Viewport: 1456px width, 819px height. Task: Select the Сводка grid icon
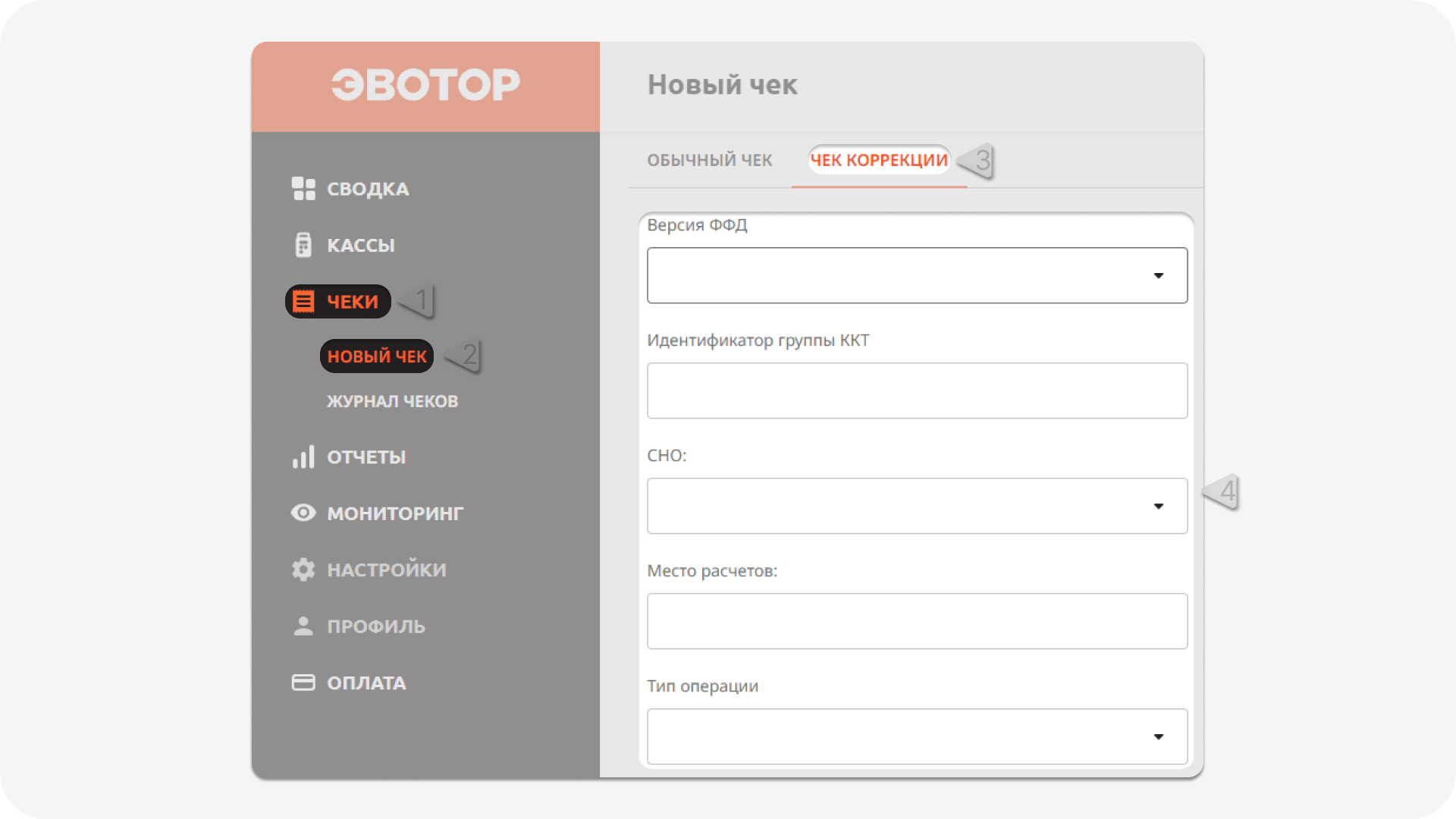[303, 189]
